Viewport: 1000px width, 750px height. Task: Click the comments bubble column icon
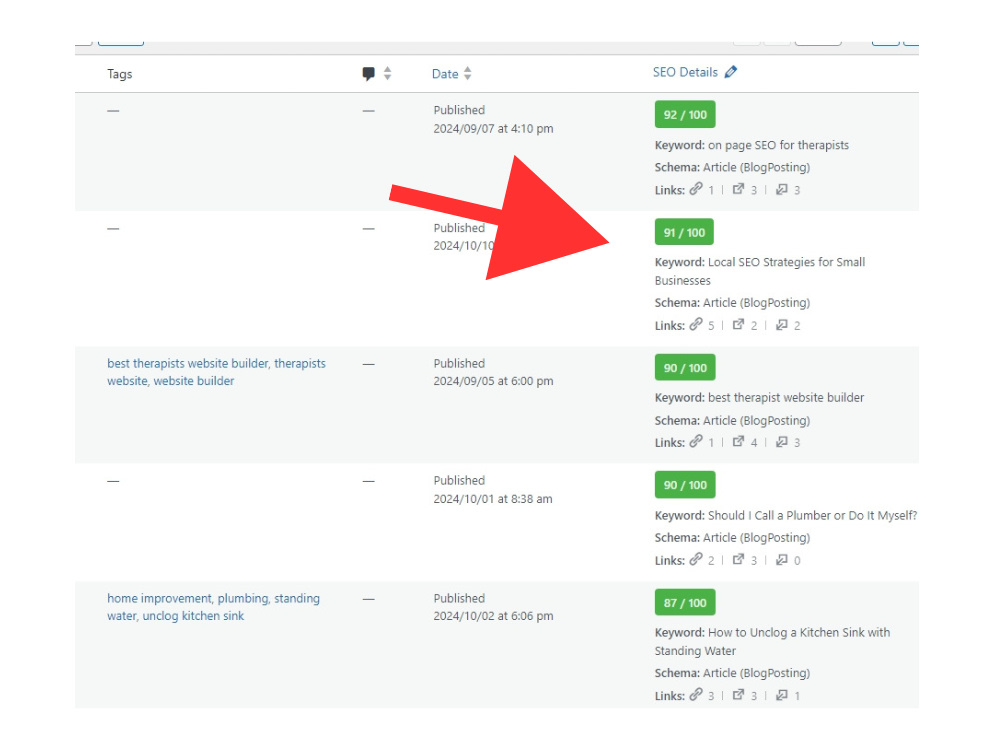369,74
